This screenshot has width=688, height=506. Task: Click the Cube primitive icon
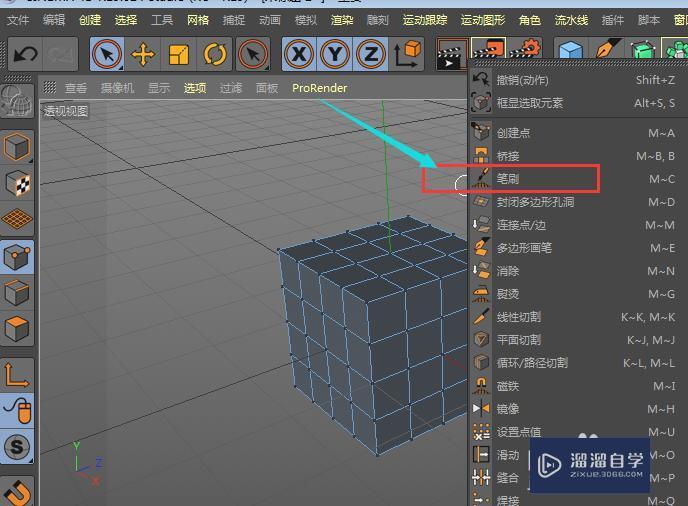570,52
